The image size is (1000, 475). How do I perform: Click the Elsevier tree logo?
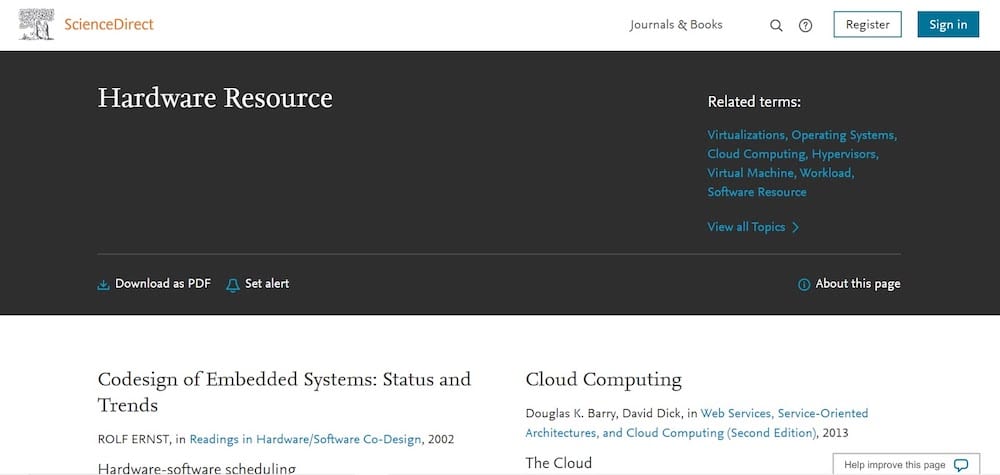point(36,25)
